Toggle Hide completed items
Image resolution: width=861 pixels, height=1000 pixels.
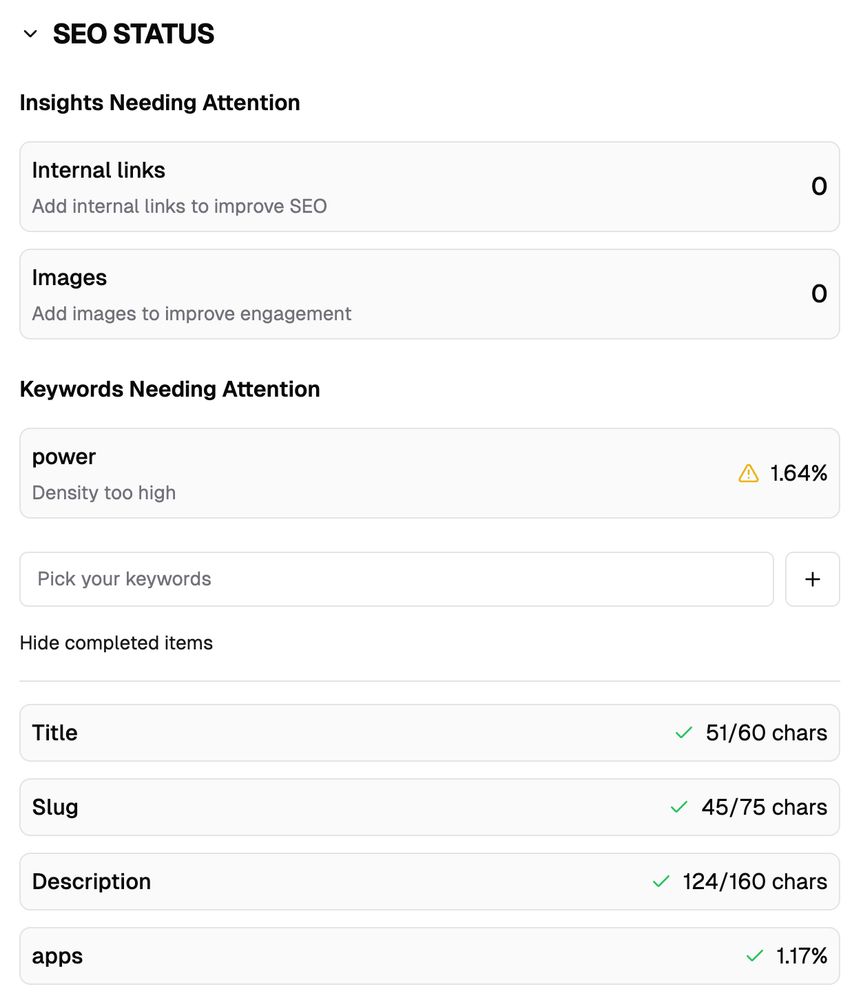click(x=116, y=643)
